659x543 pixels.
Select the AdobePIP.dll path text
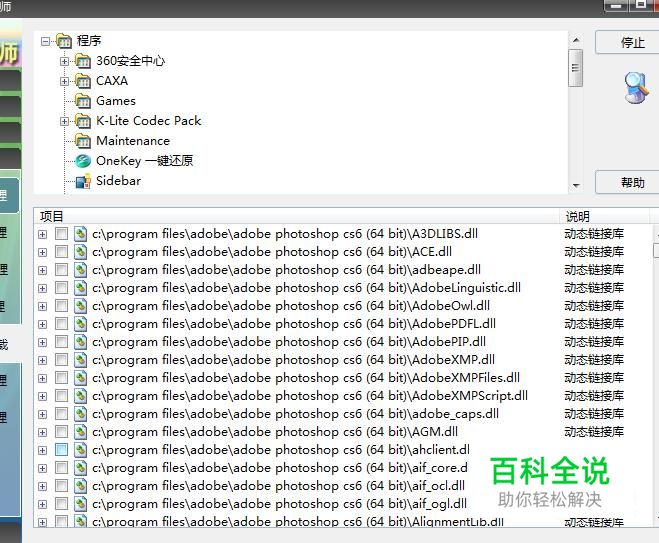click(x=289, y=342)
